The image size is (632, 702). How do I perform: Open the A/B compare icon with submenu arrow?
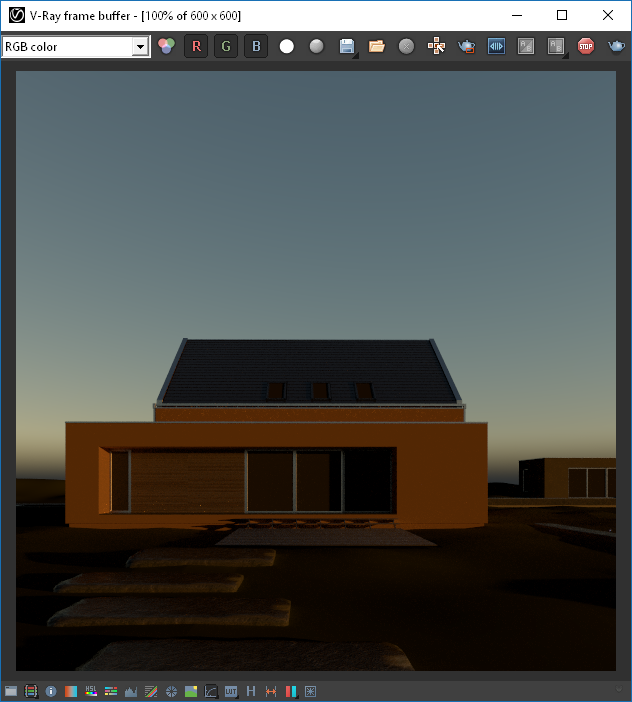(556, 46)
